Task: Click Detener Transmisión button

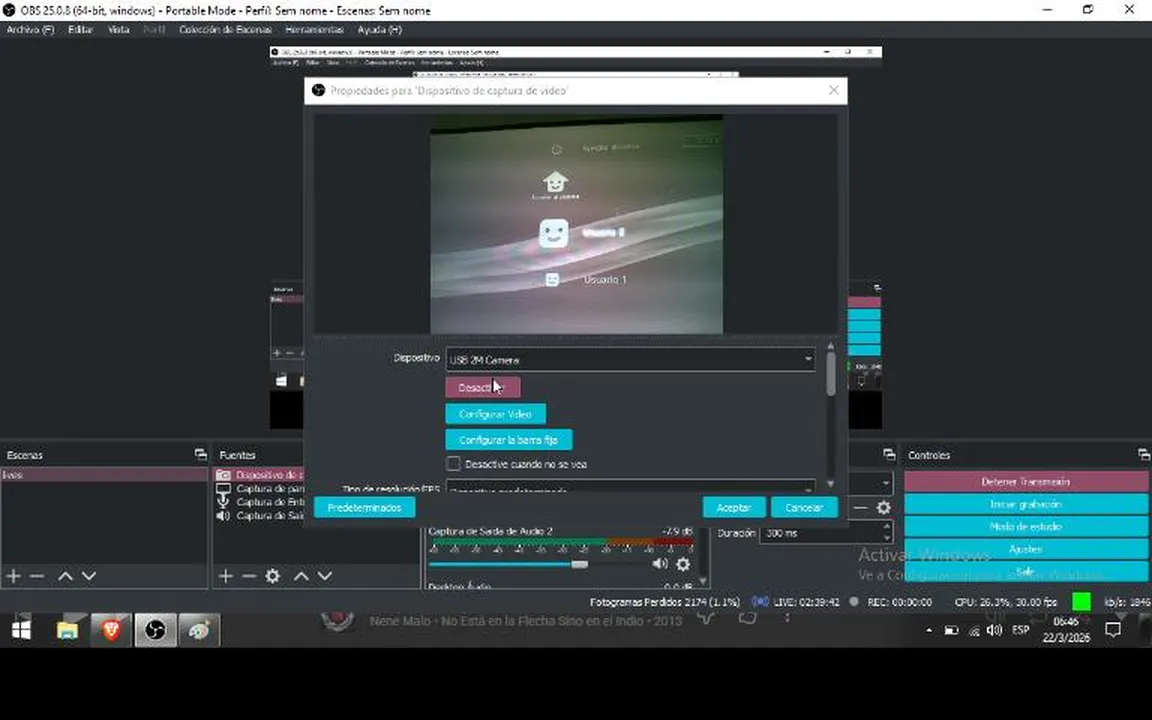Action: [x=1026, y=482]
